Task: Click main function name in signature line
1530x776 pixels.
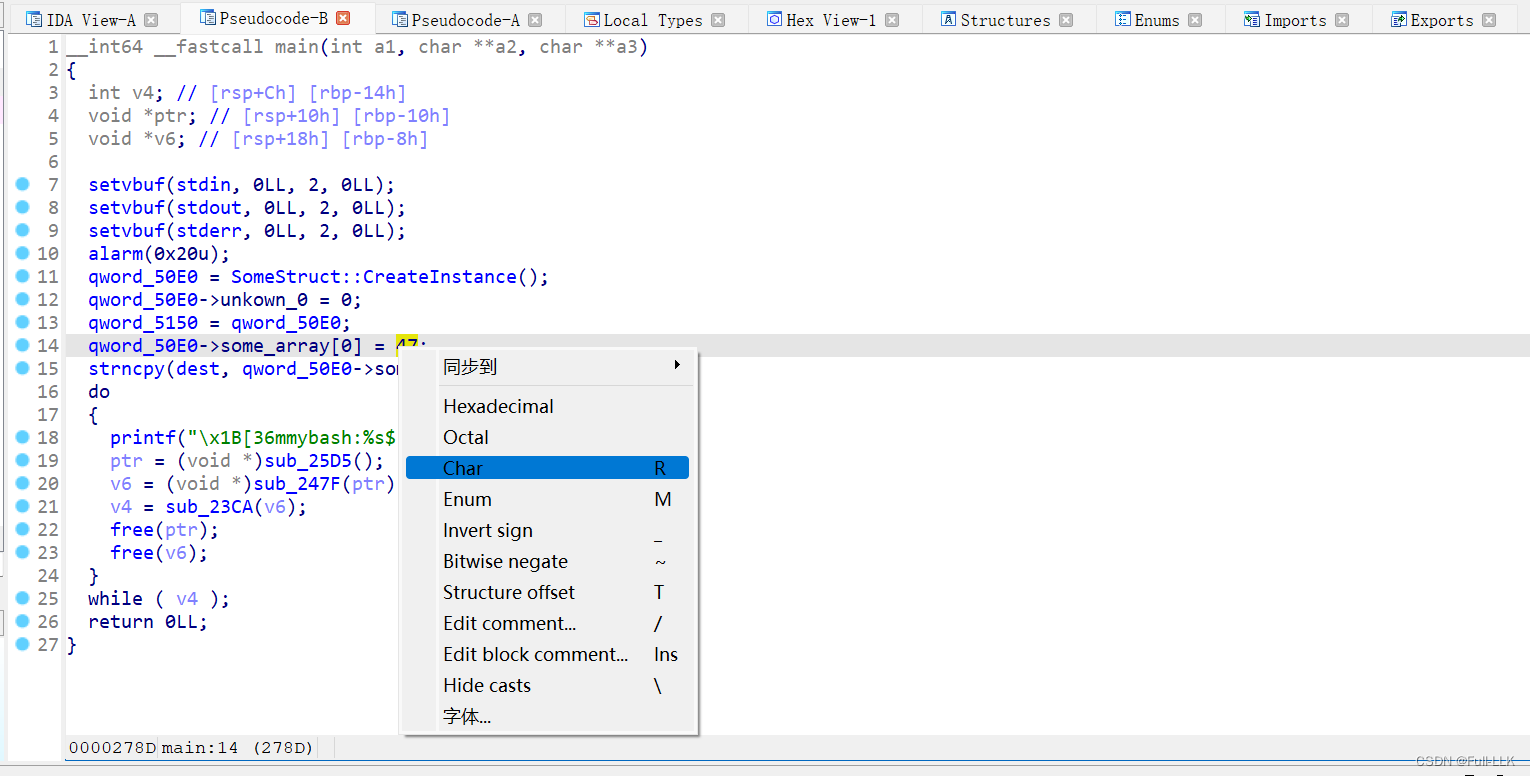Action: (296, 47)
